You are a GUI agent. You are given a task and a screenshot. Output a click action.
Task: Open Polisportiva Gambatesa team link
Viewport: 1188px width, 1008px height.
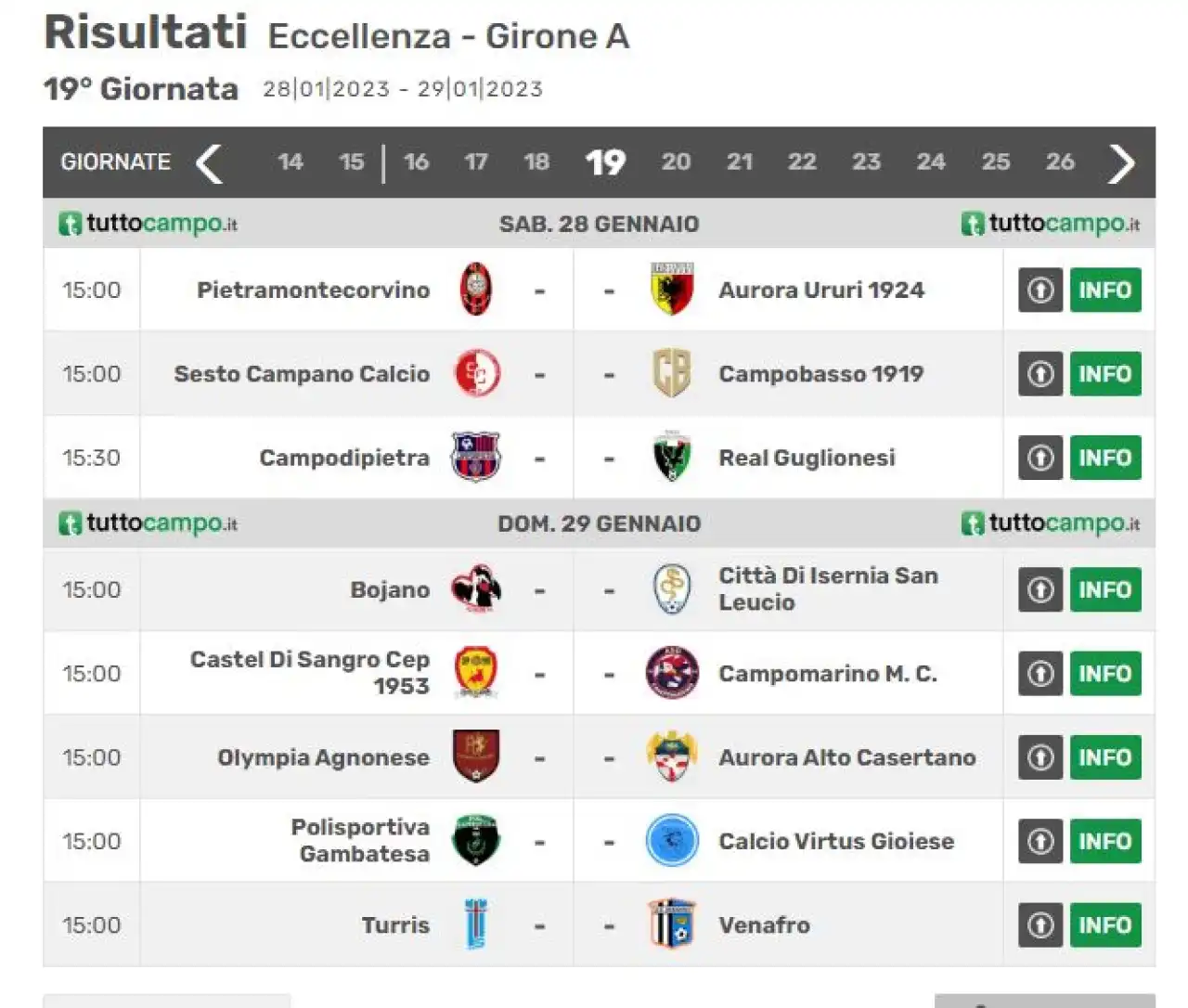(x=360, y=840)
